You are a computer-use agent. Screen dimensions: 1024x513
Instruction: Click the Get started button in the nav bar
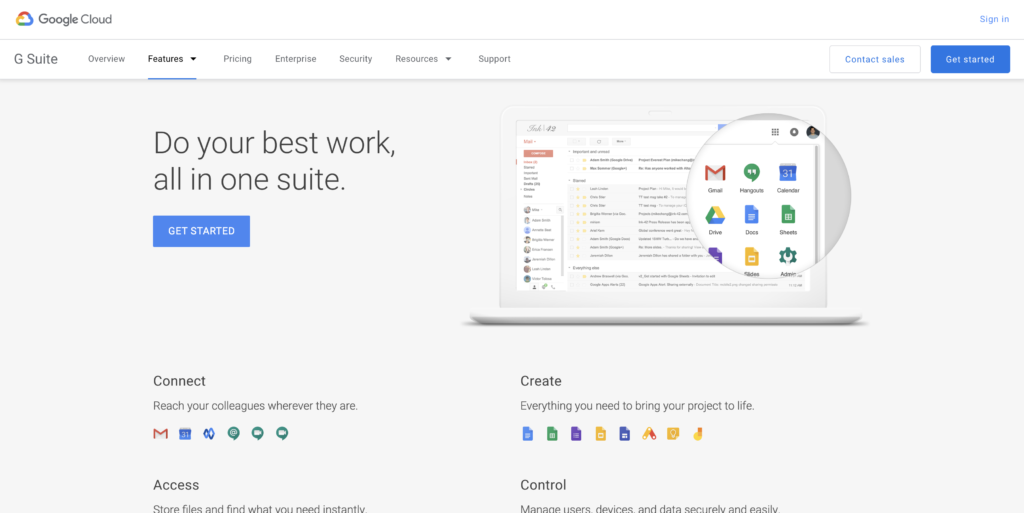[970, 59]
